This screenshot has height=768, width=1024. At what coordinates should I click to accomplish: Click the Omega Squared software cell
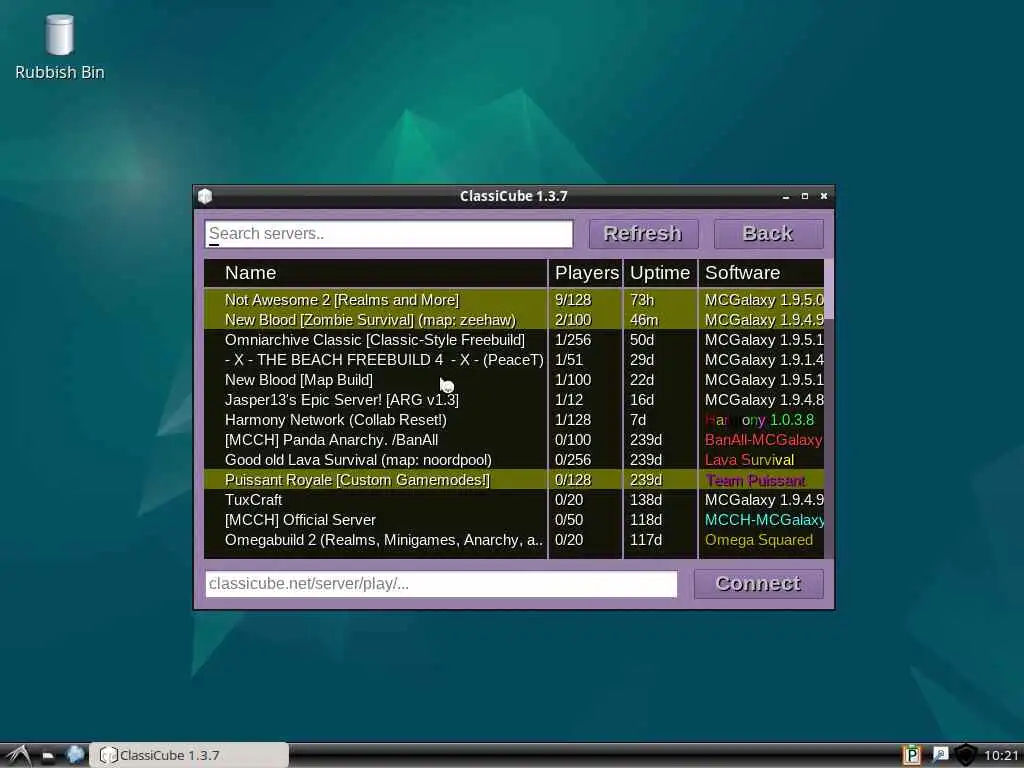coord(759,540)
